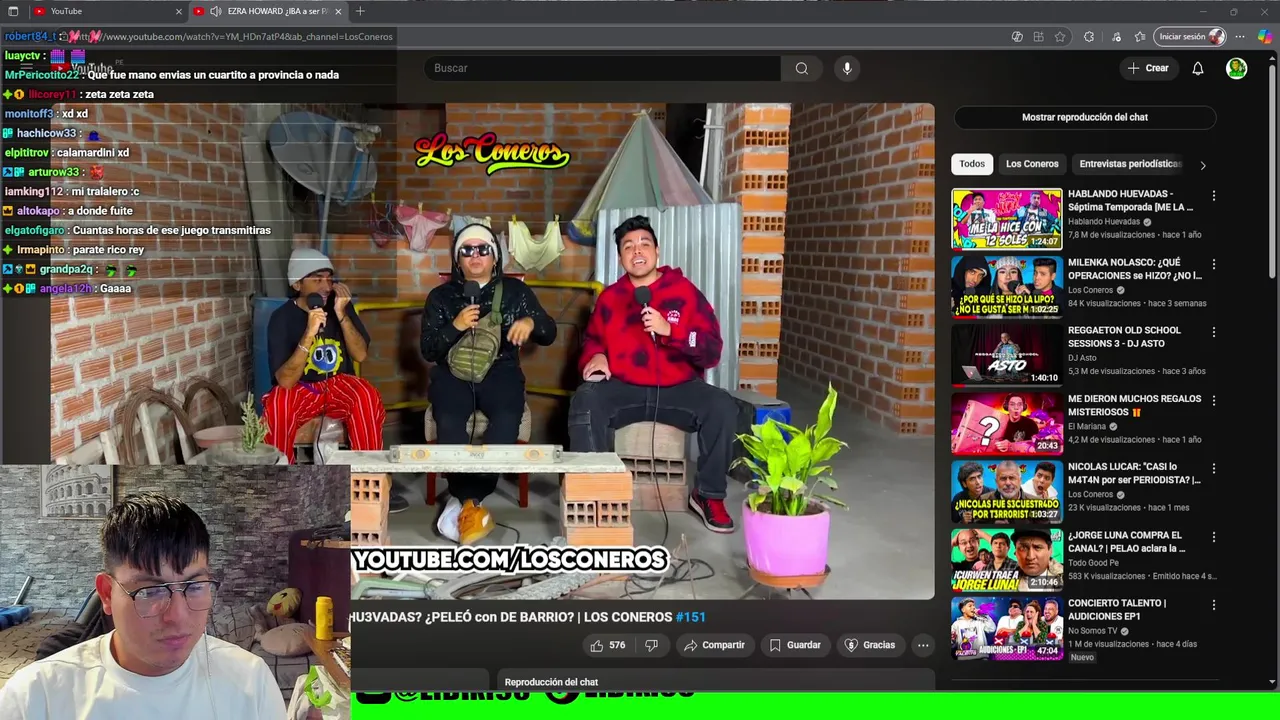
Task: Switch to the first YouTube tab
Action: pyautogui.click(x=107, y=11)
